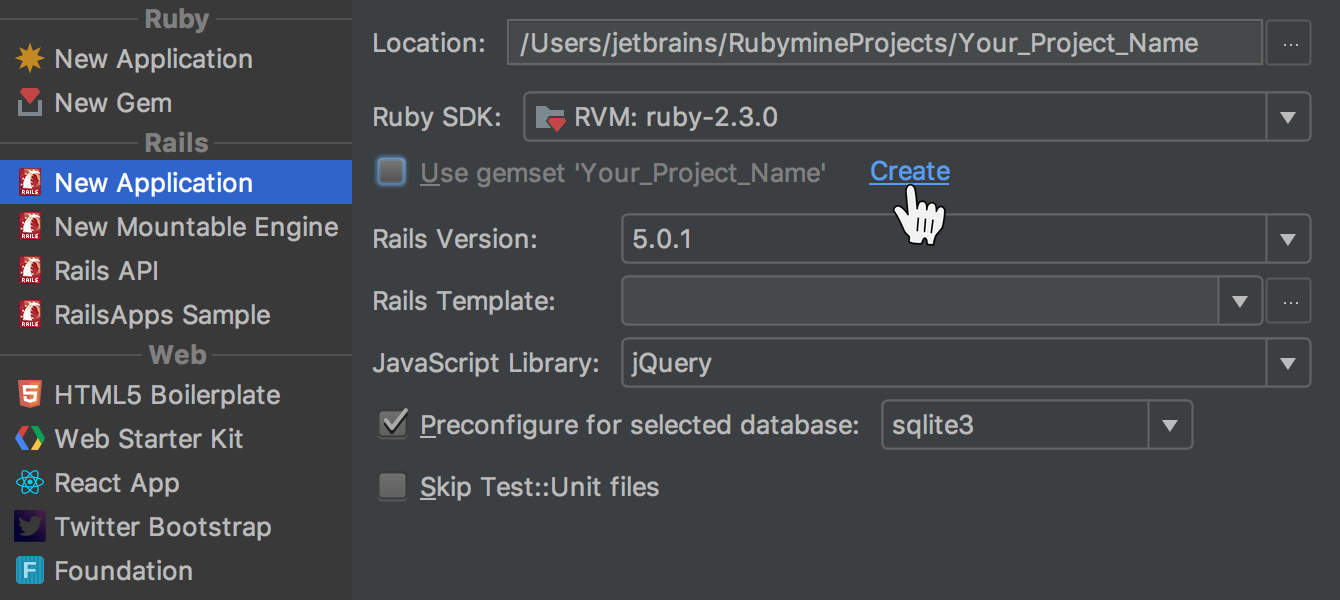Choose React App project type
Image resolution: width=1340 pixels, height=600 pixels.
click(176, 483)
